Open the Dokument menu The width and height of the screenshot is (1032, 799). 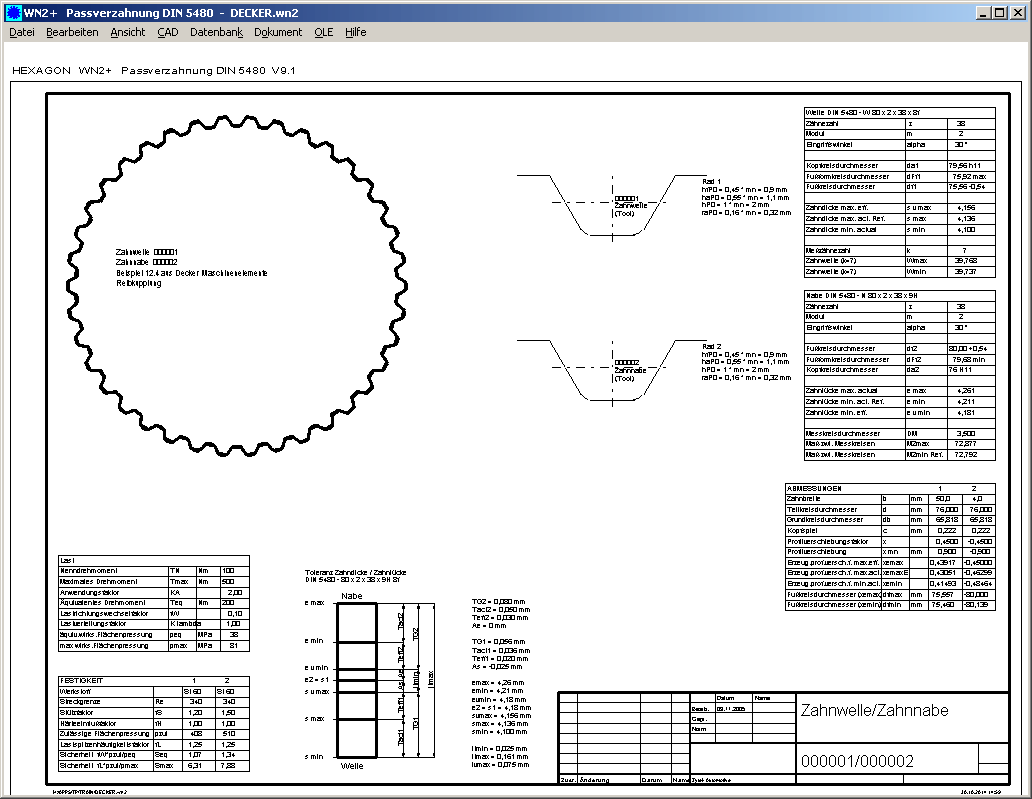pos(278,32)
